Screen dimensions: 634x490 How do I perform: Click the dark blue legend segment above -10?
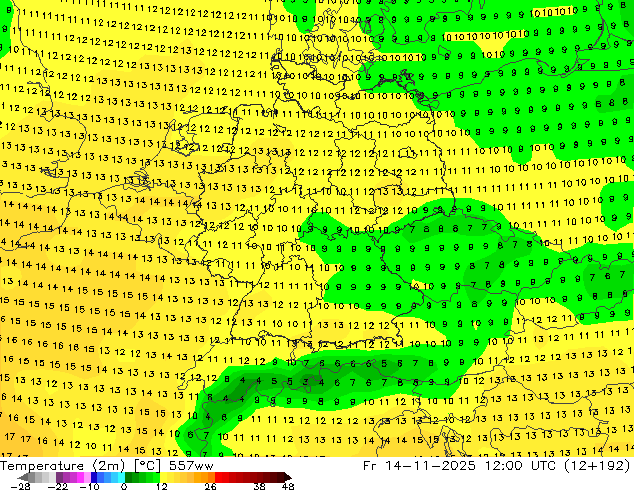coord(94,477)
